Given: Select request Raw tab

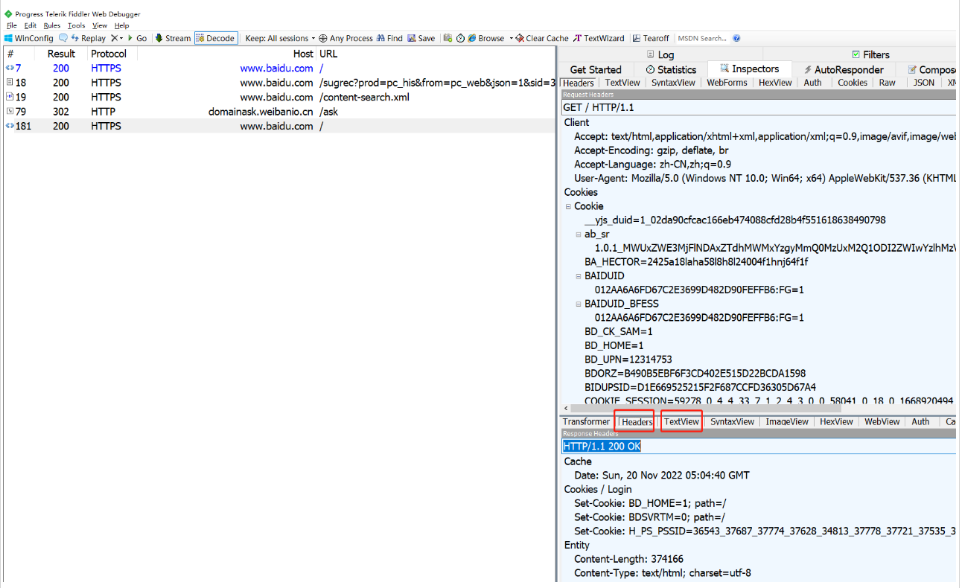Looking at the screenshot, I should click(887, 83).
